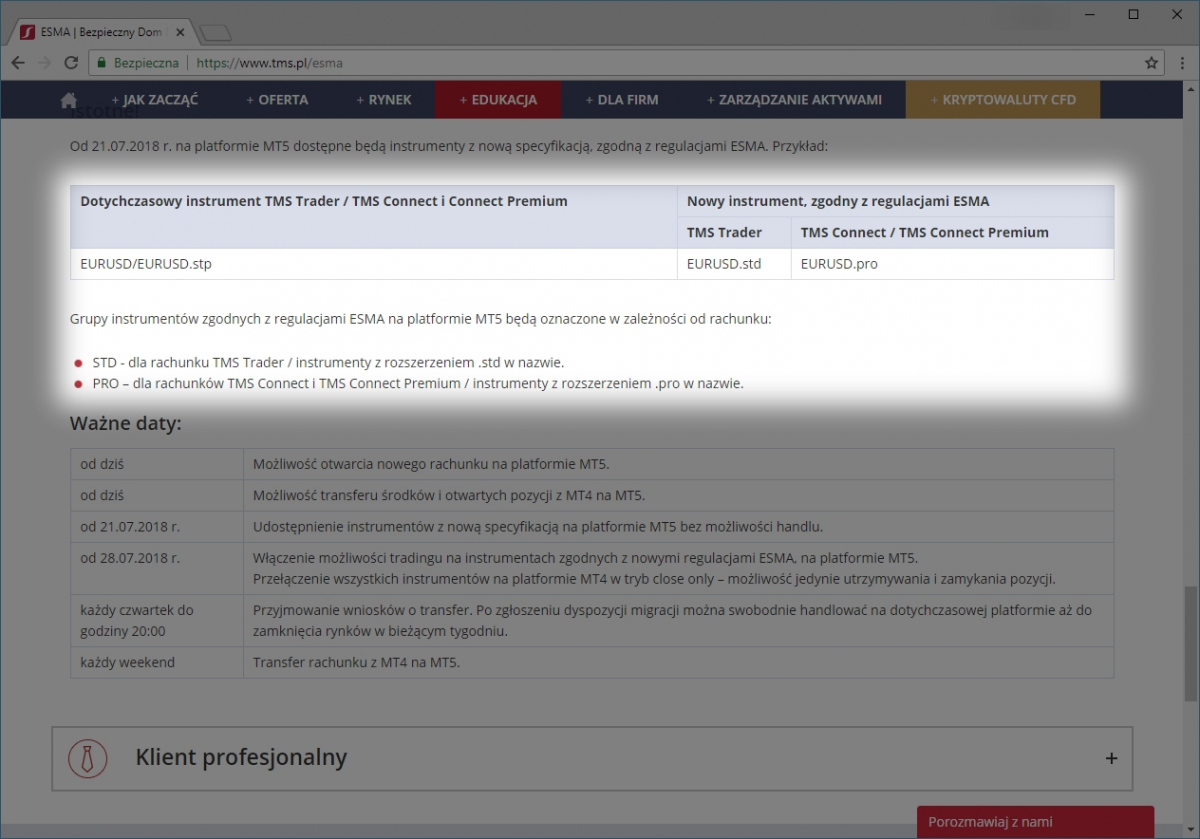Viewport: 1200px width, 839px height.
Task: Click the od 21.07.2018 r. date cell
Action: tap(157, 527)
